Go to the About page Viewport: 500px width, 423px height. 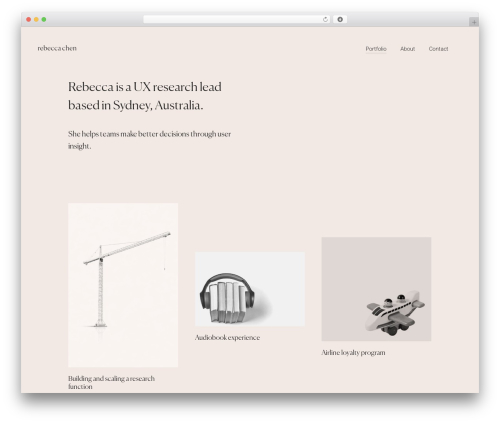[407, 49]
